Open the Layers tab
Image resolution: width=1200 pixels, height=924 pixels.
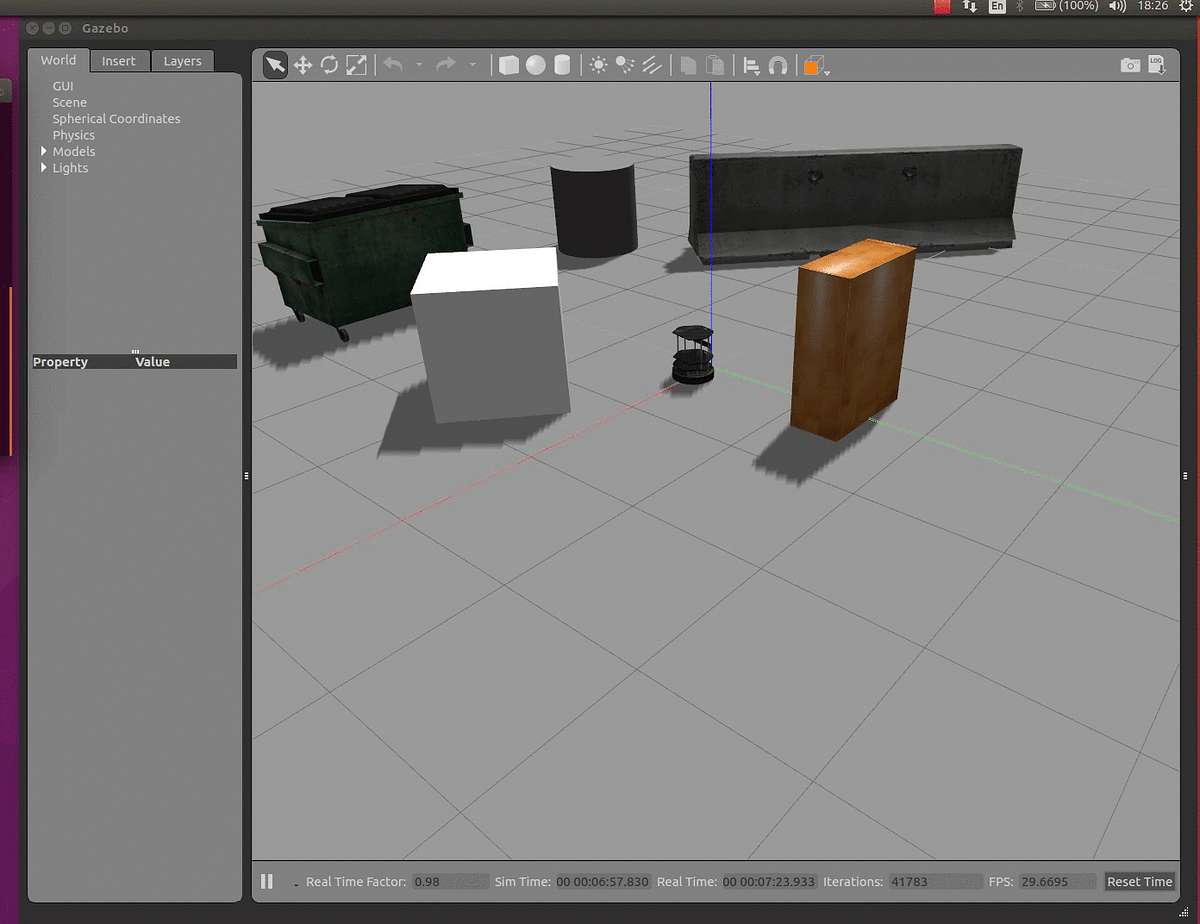click(x=182, y=60)
